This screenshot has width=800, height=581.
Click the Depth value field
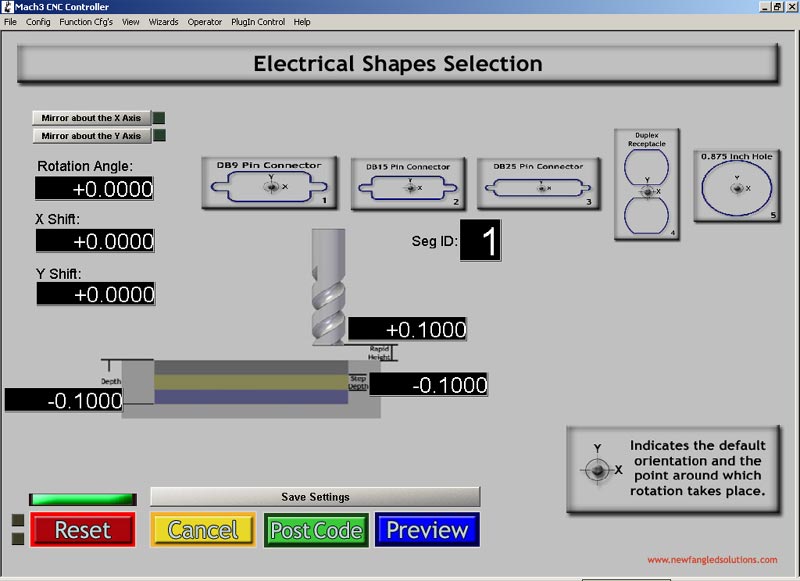[64, 400]
